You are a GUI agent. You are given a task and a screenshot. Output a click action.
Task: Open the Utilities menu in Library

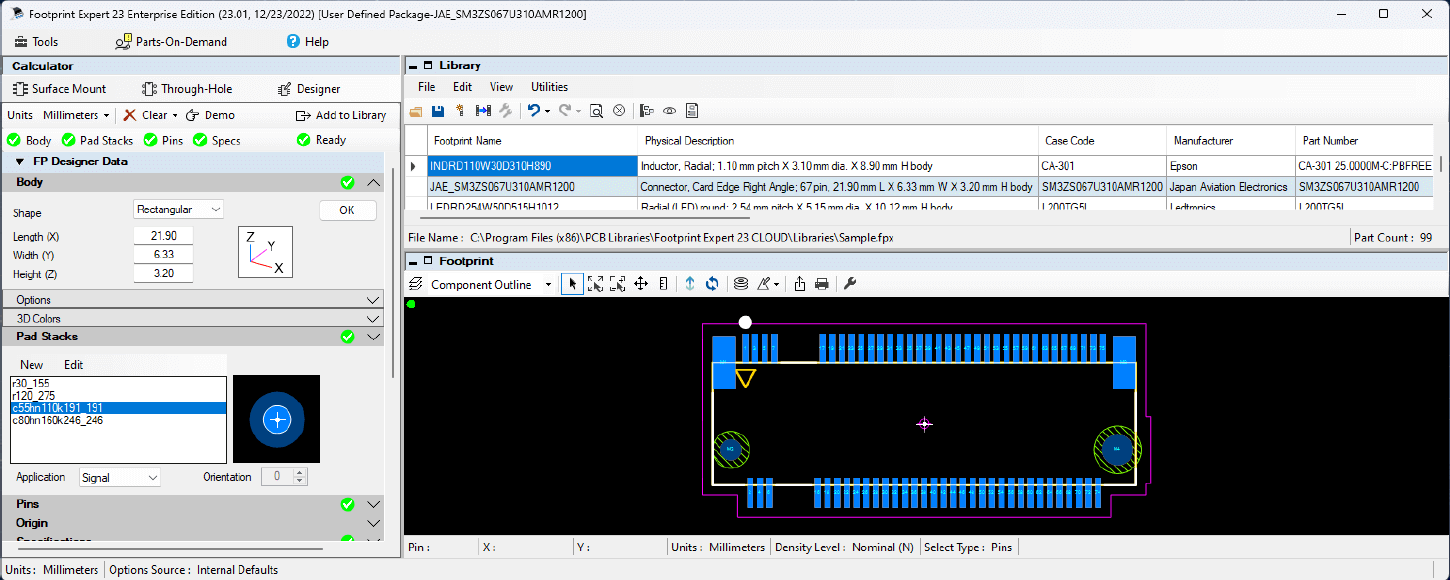coord(549,87)
